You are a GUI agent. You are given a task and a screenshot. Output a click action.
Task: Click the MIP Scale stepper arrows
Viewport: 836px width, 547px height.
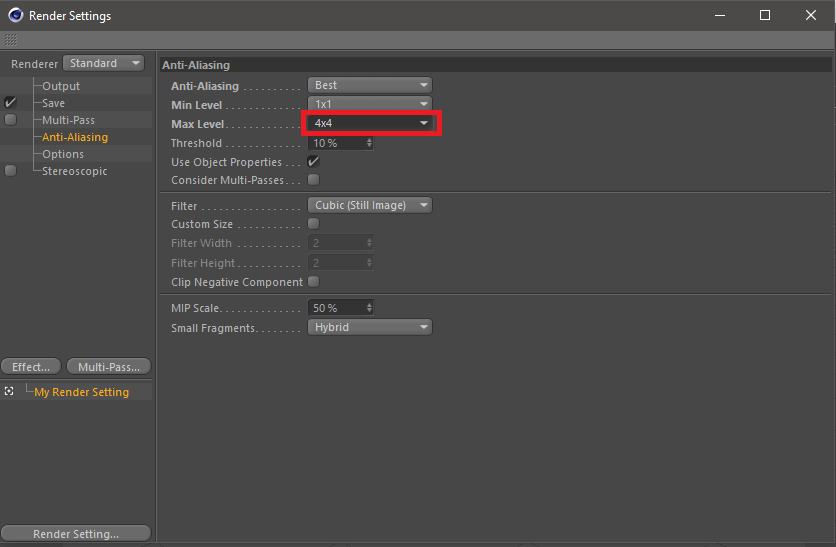pos(369,308)
